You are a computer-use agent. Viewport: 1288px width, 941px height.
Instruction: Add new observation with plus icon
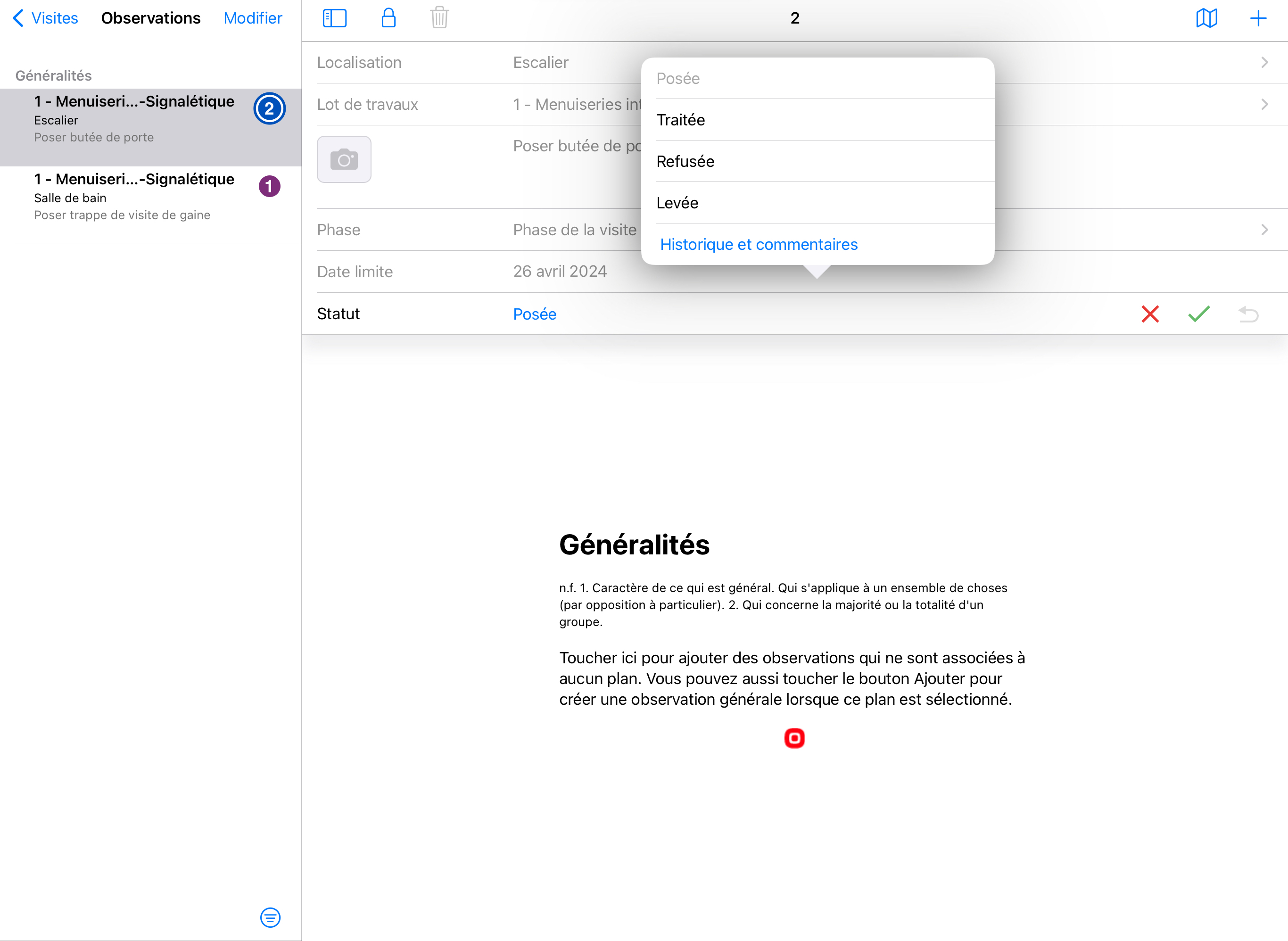click(1258, 18)
